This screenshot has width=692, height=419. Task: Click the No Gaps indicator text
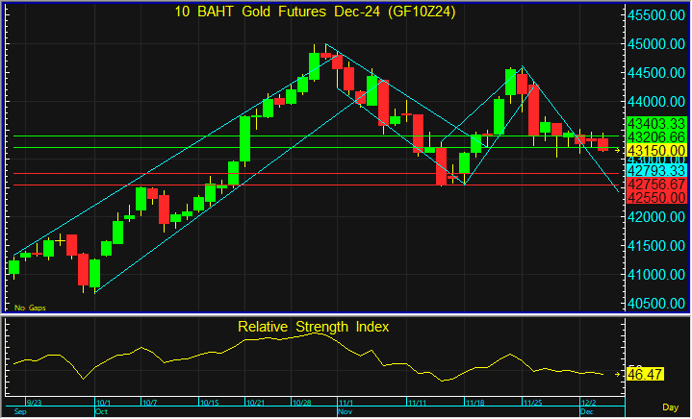pos(25,307)
